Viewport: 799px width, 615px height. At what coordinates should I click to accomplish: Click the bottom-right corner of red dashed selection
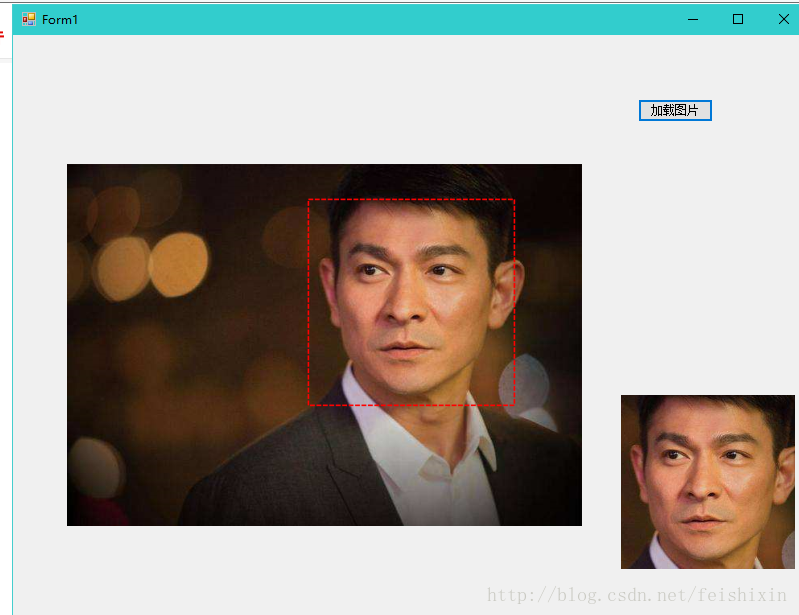click(x=515, y=406)
